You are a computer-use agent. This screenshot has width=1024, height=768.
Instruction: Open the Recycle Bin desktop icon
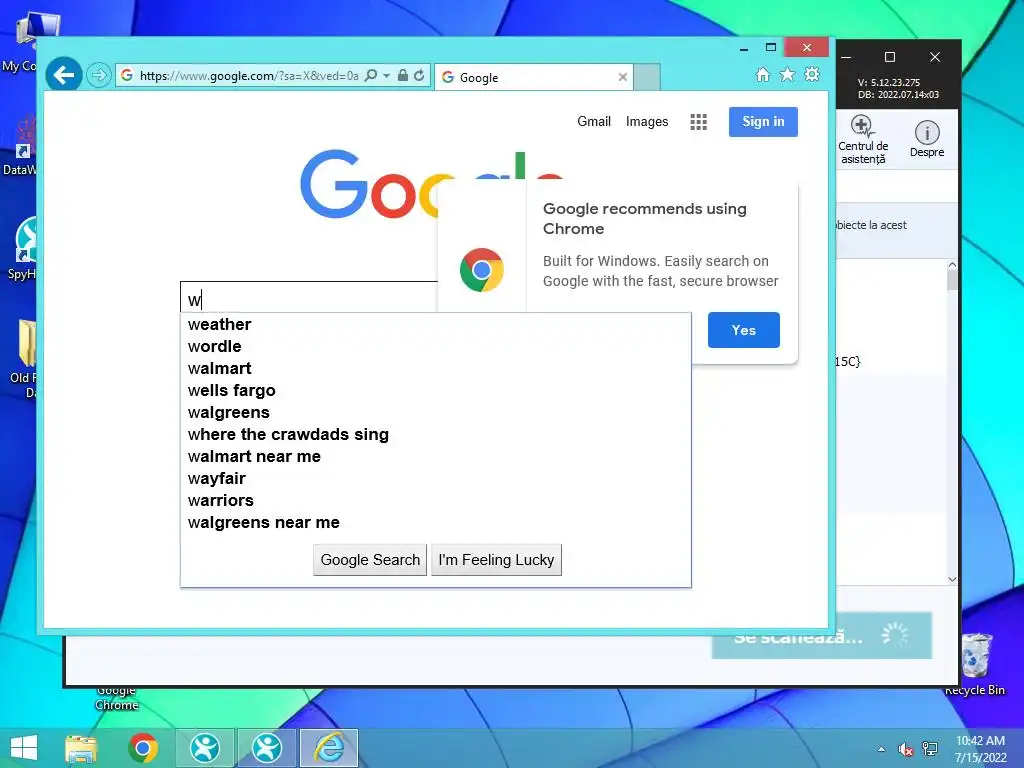click(x=976, y=665)
